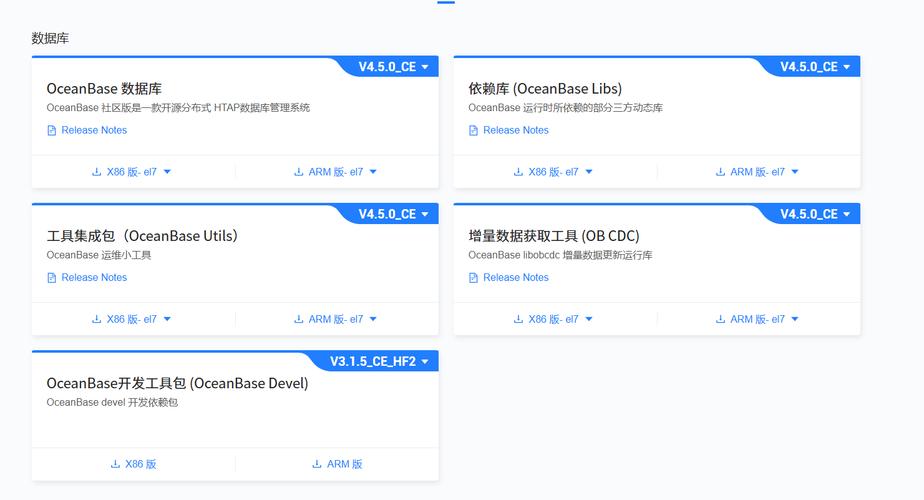Screen dimensions: 924x500
Task: Click the title OceanBase开发工具包 (OceanBase Devel)
Action: [177, 384]
